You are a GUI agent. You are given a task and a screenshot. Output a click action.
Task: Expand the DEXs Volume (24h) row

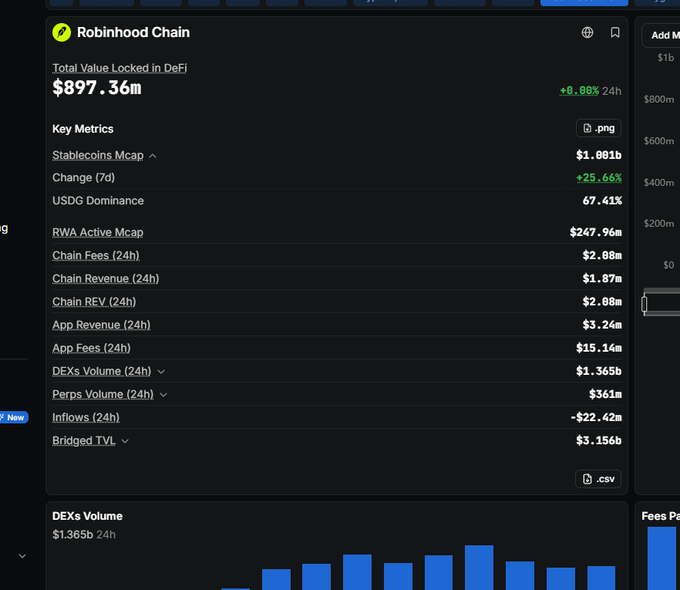(161, 372)
